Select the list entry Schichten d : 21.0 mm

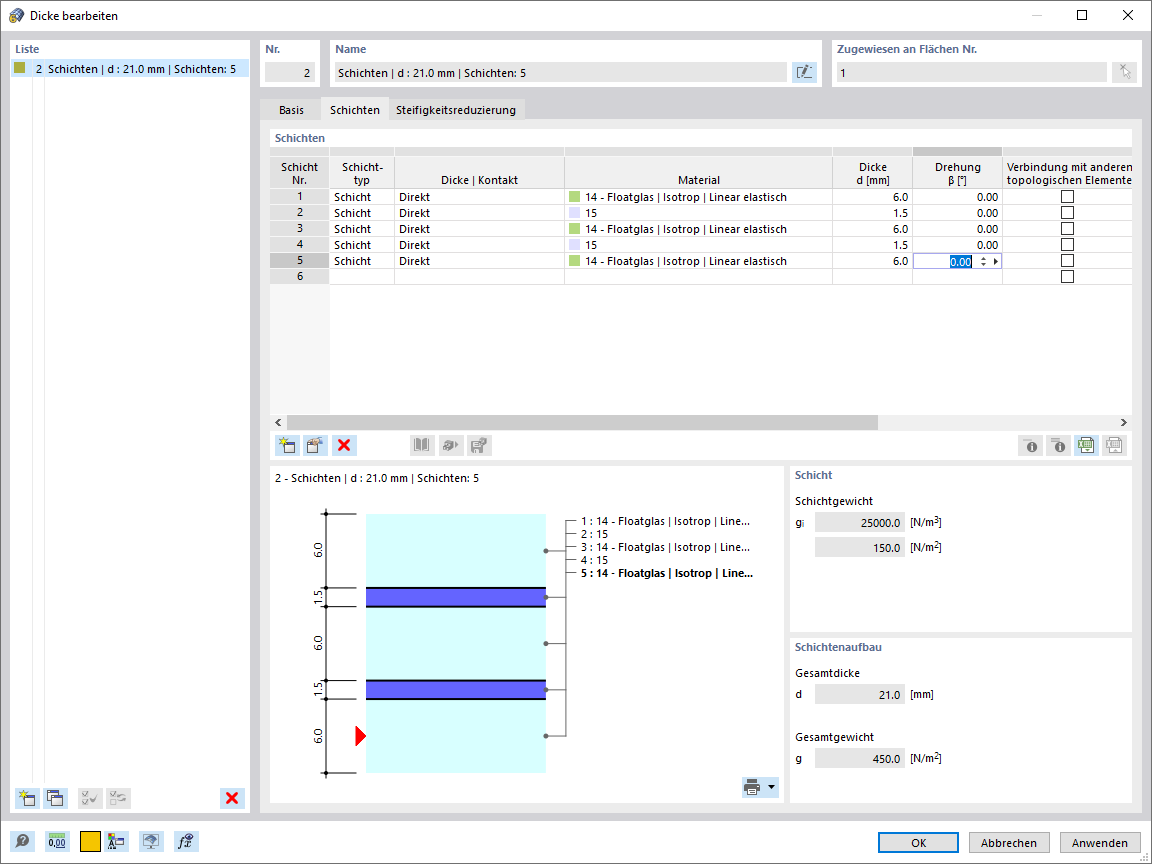[130, 69]
